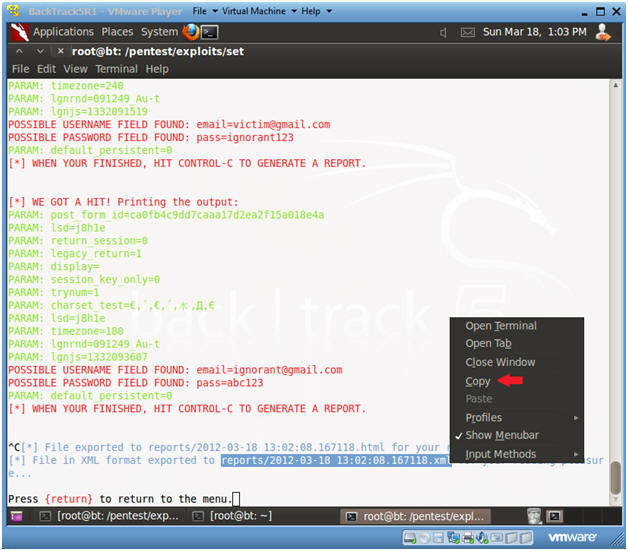Open the terminal menubar Help menu

[157, 69]
